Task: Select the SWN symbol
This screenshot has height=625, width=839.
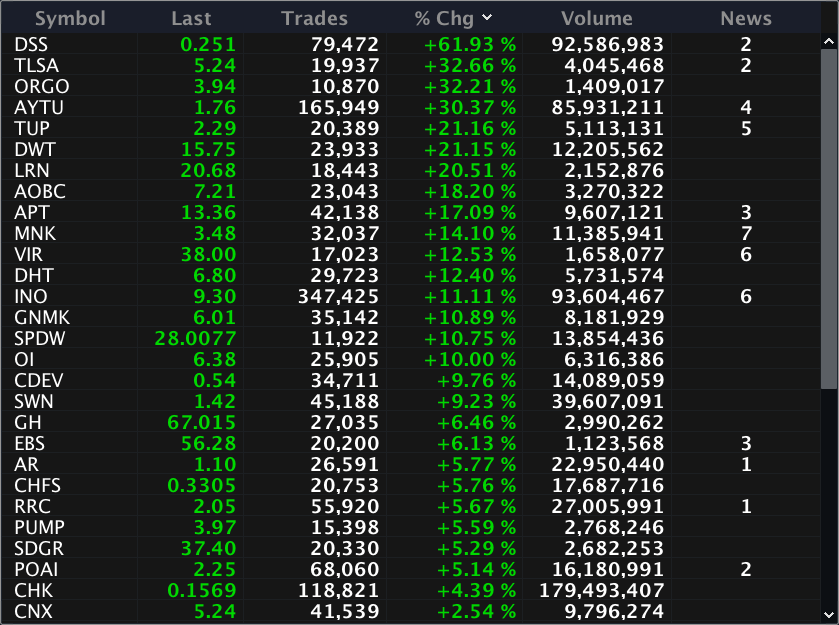Action: coord(34,401)
